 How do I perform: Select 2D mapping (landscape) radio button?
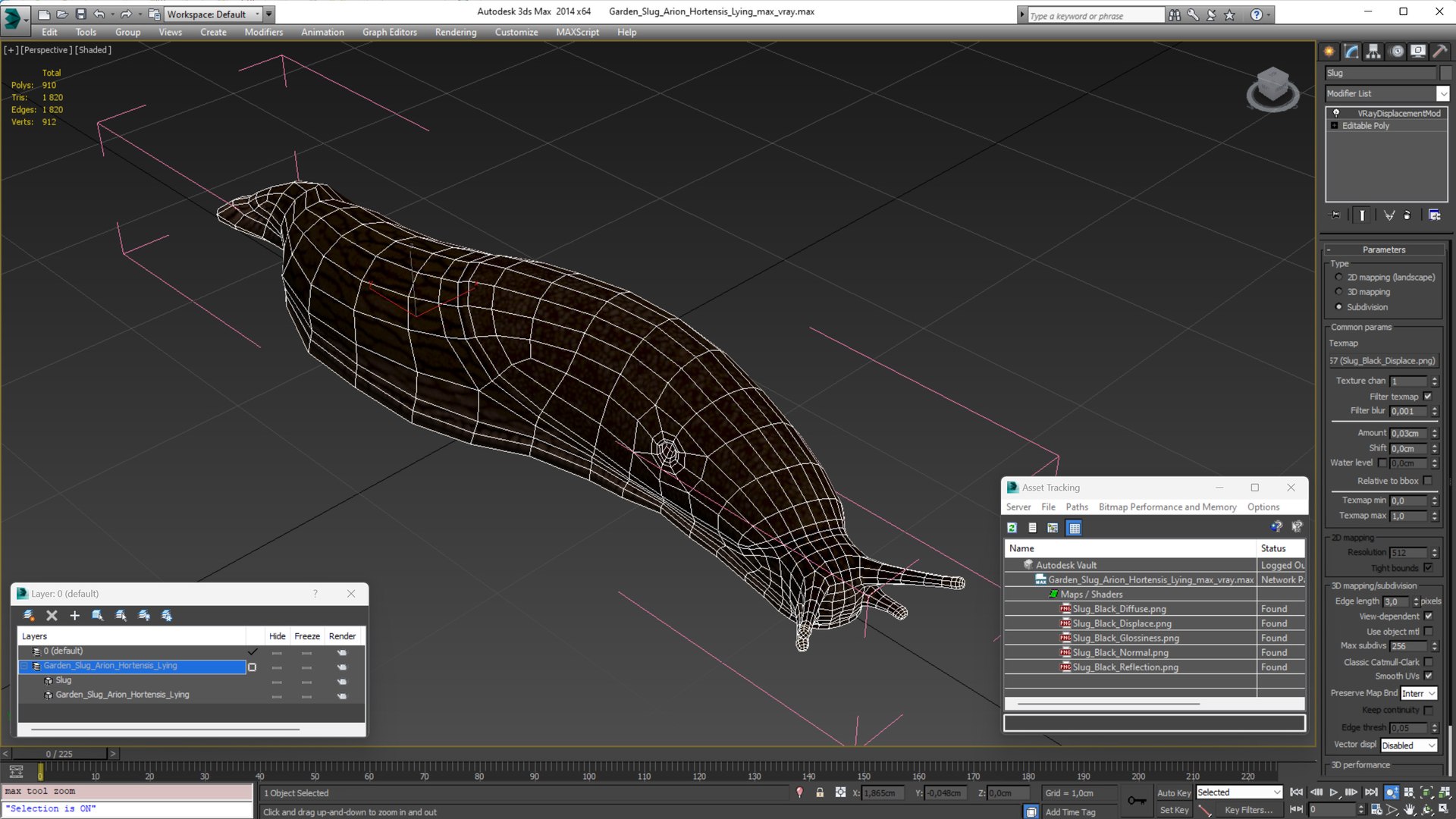click(1339, 278)
